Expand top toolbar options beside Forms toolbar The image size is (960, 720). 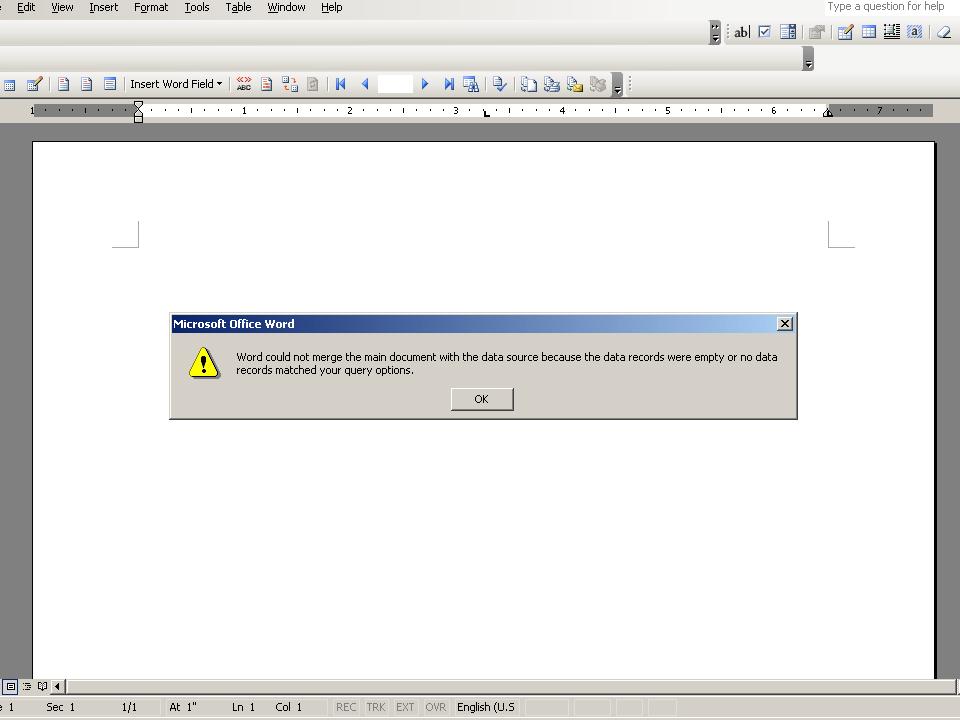click(714, 32)
